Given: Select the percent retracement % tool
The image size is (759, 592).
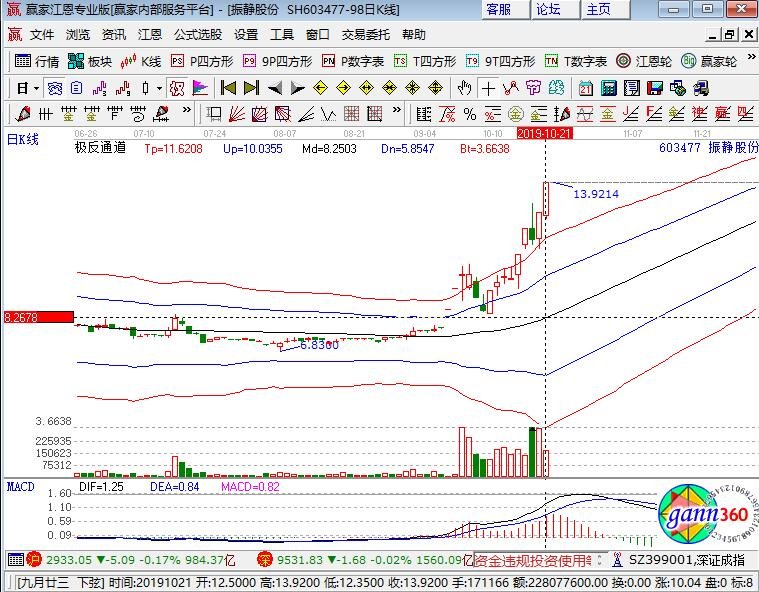Looking at the screenshot, I should [470, 114].
